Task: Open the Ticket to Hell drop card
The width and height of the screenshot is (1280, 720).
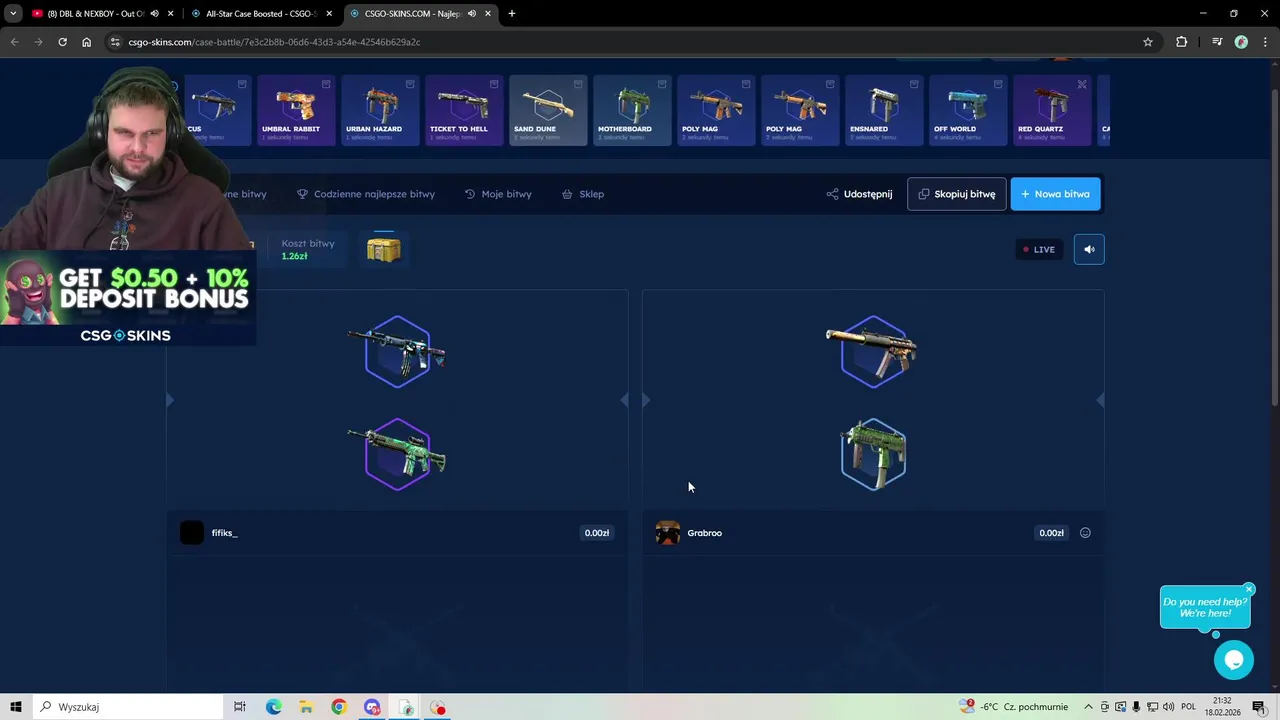Action: 464,110
